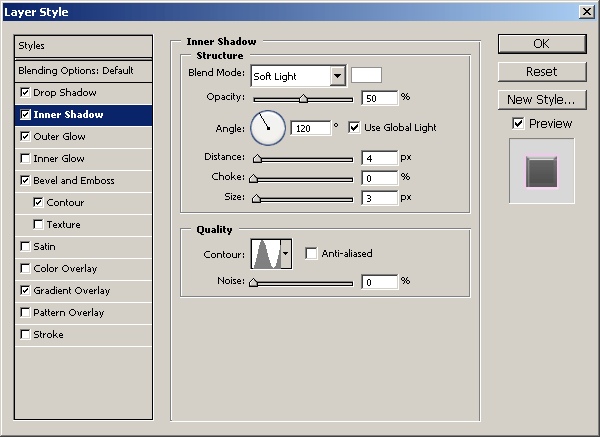This screenshot has width=600, height=437.
Task: Click the OK button
Action: 542,44
